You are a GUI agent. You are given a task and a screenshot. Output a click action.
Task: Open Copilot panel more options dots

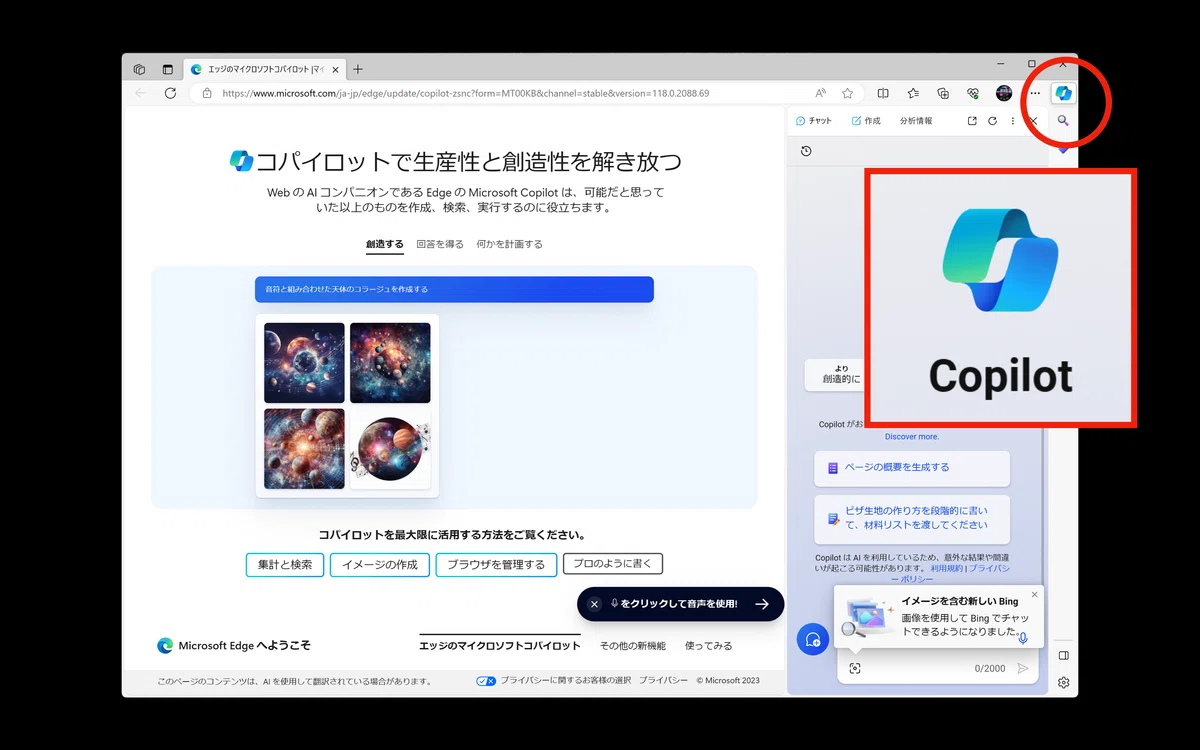[1013, 121]
